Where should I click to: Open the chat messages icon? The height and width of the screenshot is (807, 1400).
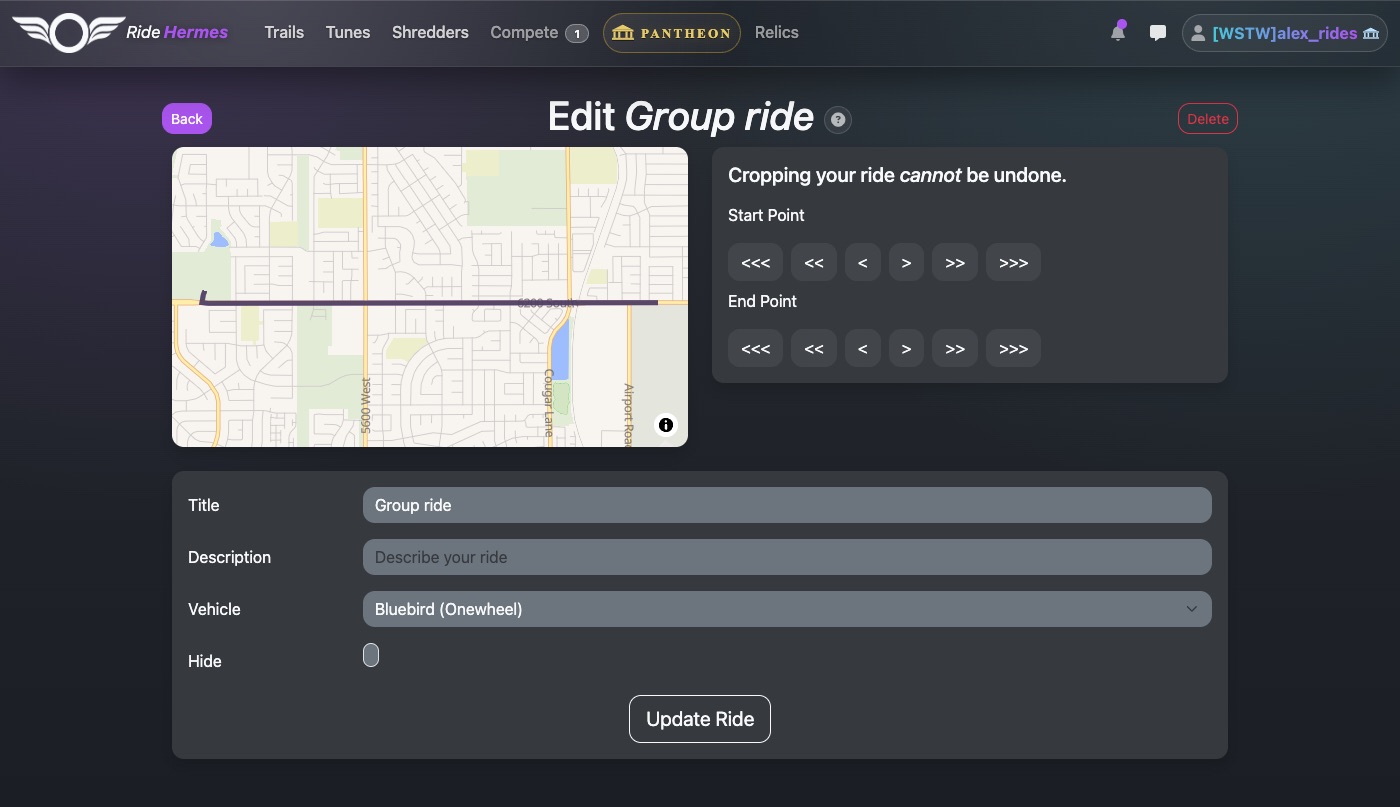1158,33
